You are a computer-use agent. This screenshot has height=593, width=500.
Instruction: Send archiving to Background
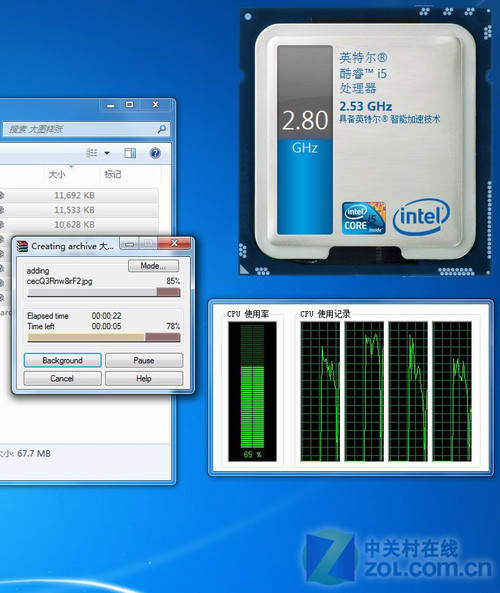point(62,360)
